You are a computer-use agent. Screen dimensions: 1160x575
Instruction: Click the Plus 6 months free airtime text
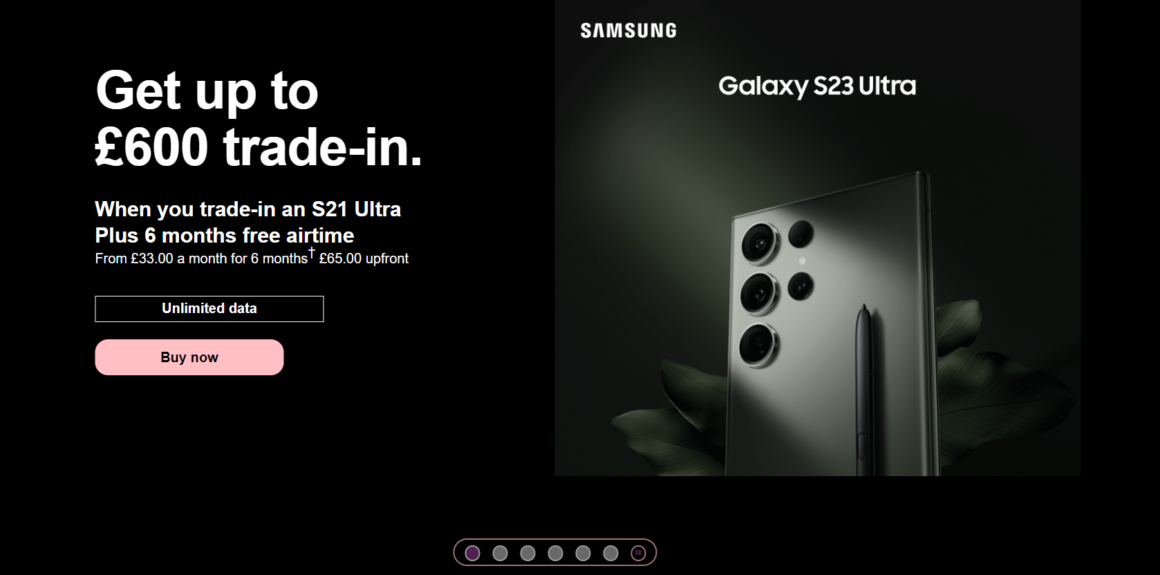224,235
